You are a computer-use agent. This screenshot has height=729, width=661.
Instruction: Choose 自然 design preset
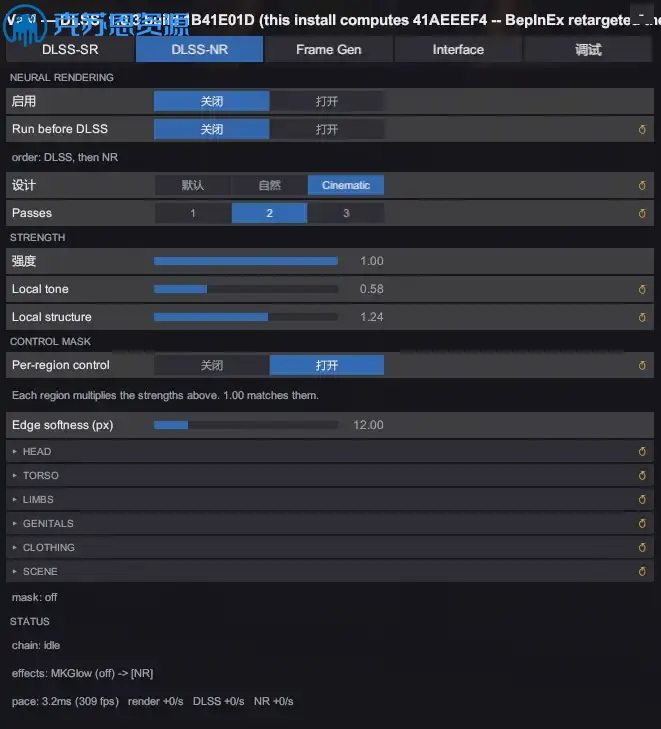(269, 185)
